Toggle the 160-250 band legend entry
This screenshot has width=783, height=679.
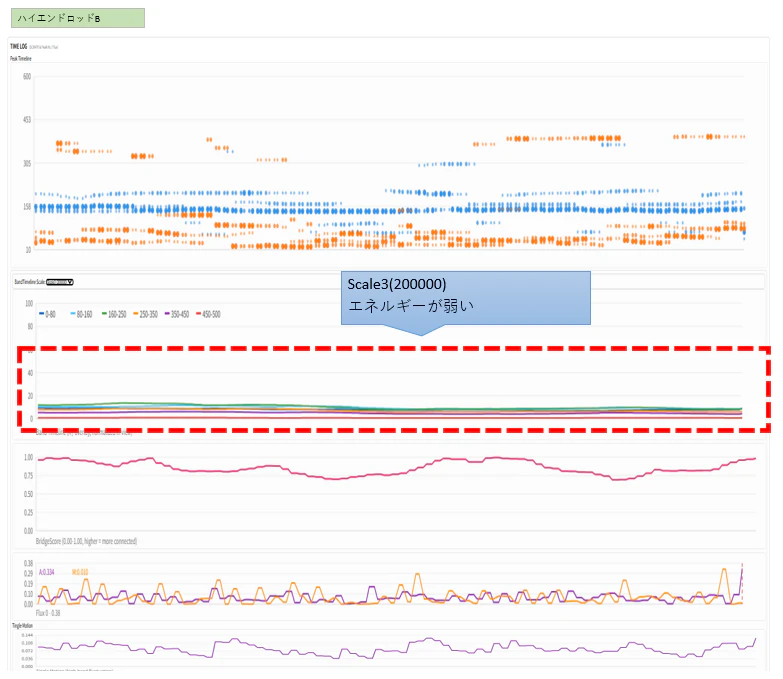pos(114,314)
